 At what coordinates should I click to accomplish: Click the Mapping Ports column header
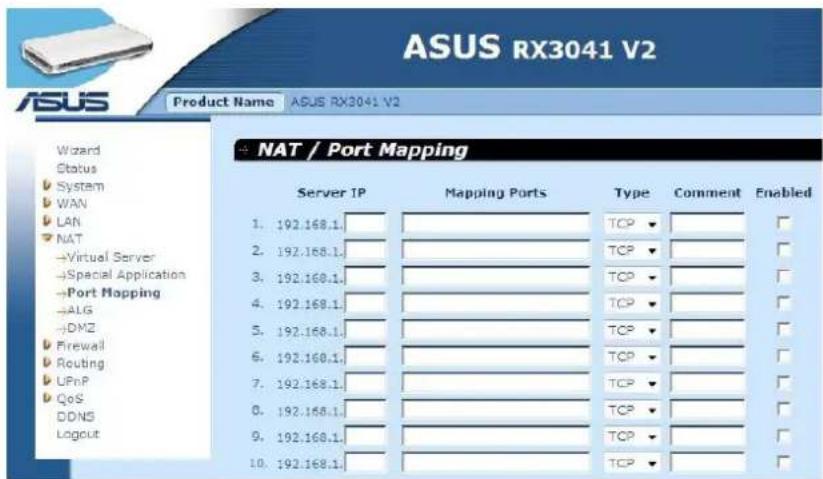496,193
